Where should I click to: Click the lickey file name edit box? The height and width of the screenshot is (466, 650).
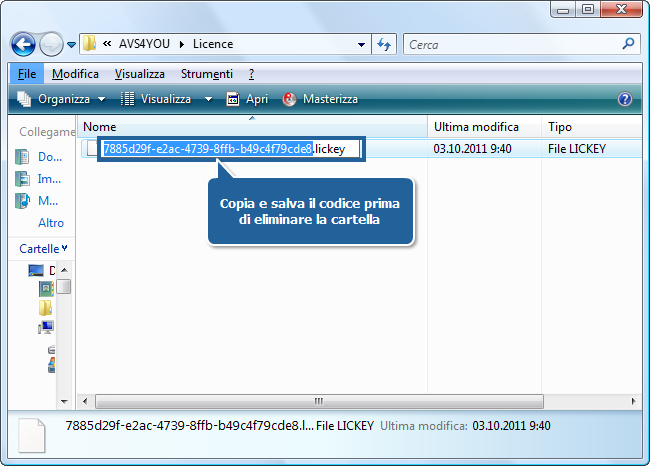(231, 148)
